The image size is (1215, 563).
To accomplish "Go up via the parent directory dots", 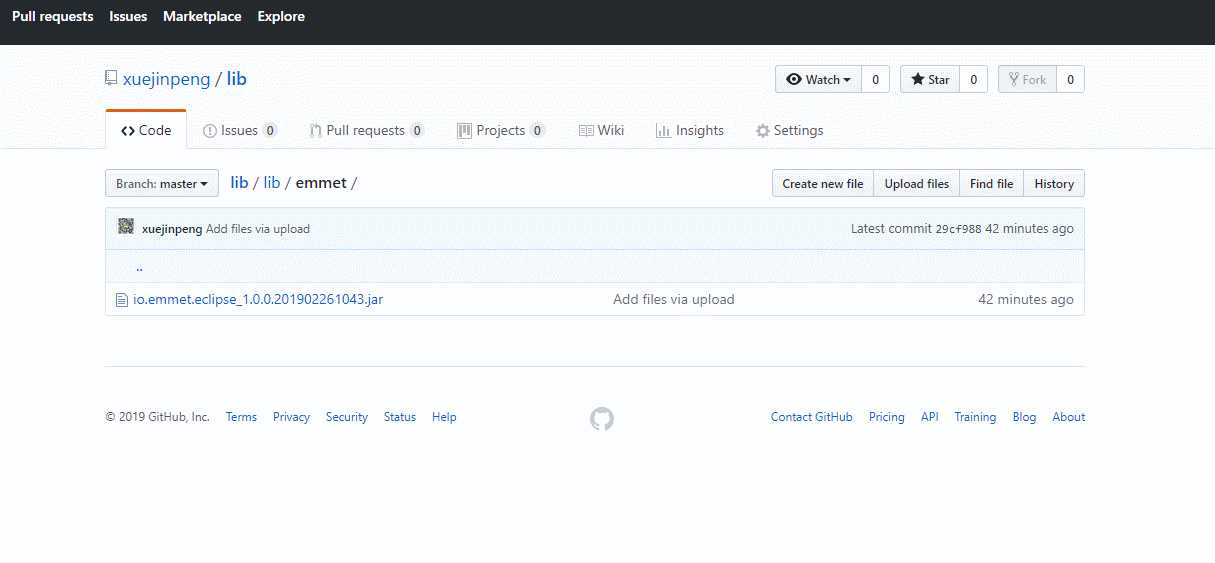I will [139, 267].
